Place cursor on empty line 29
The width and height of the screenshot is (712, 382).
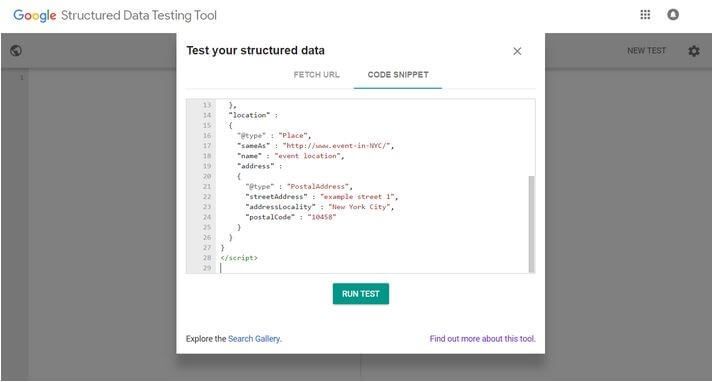(372, 268)
